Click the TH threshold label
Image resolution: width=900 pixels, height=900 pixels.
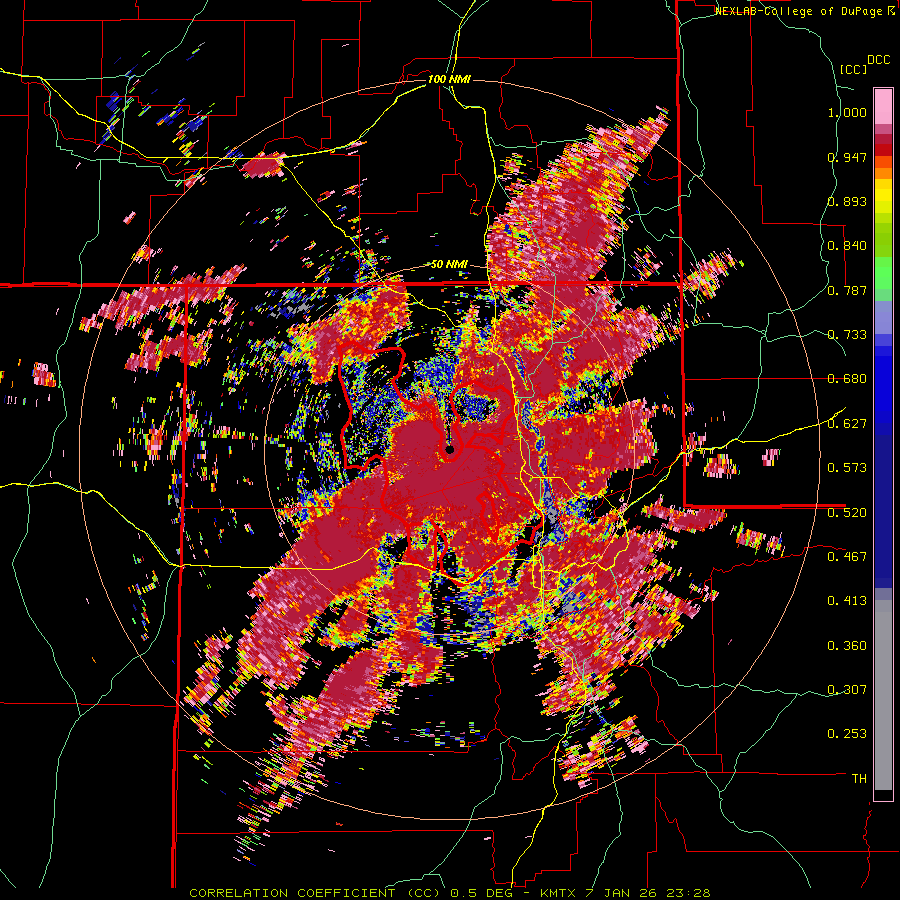tap(859, 779)
